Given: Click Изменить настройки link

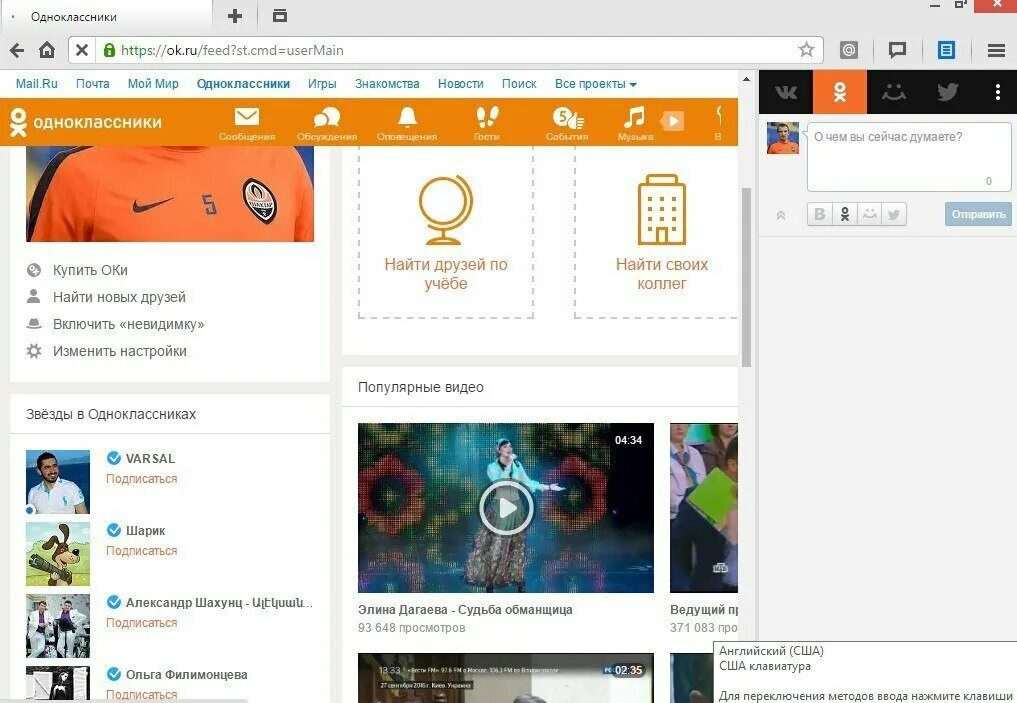Looking at the screenshot, I should (120, 351).
